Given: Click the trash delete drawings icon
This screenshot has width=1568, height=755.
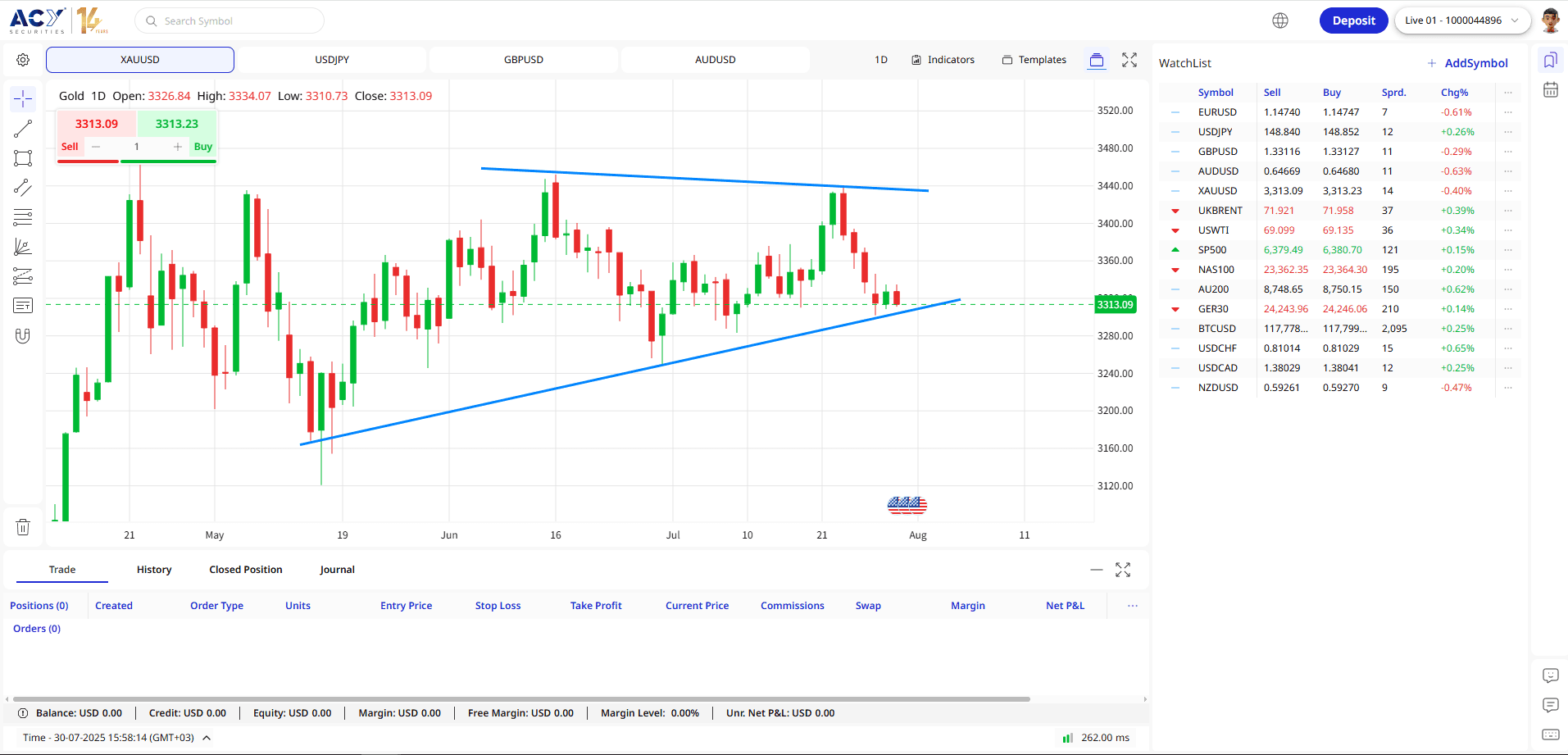Looking at the screenshot, I should point(23,527).
